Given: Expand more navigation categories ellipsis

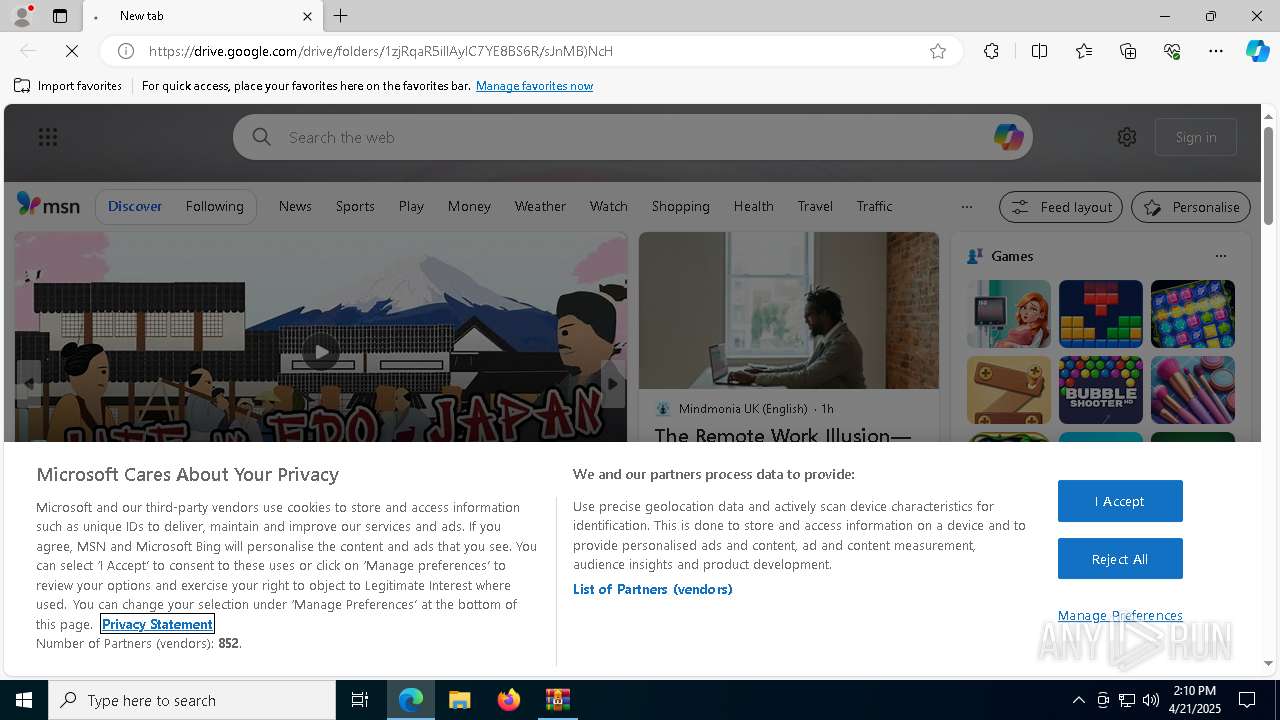Looking at the screenshot, I should (966, 207).
